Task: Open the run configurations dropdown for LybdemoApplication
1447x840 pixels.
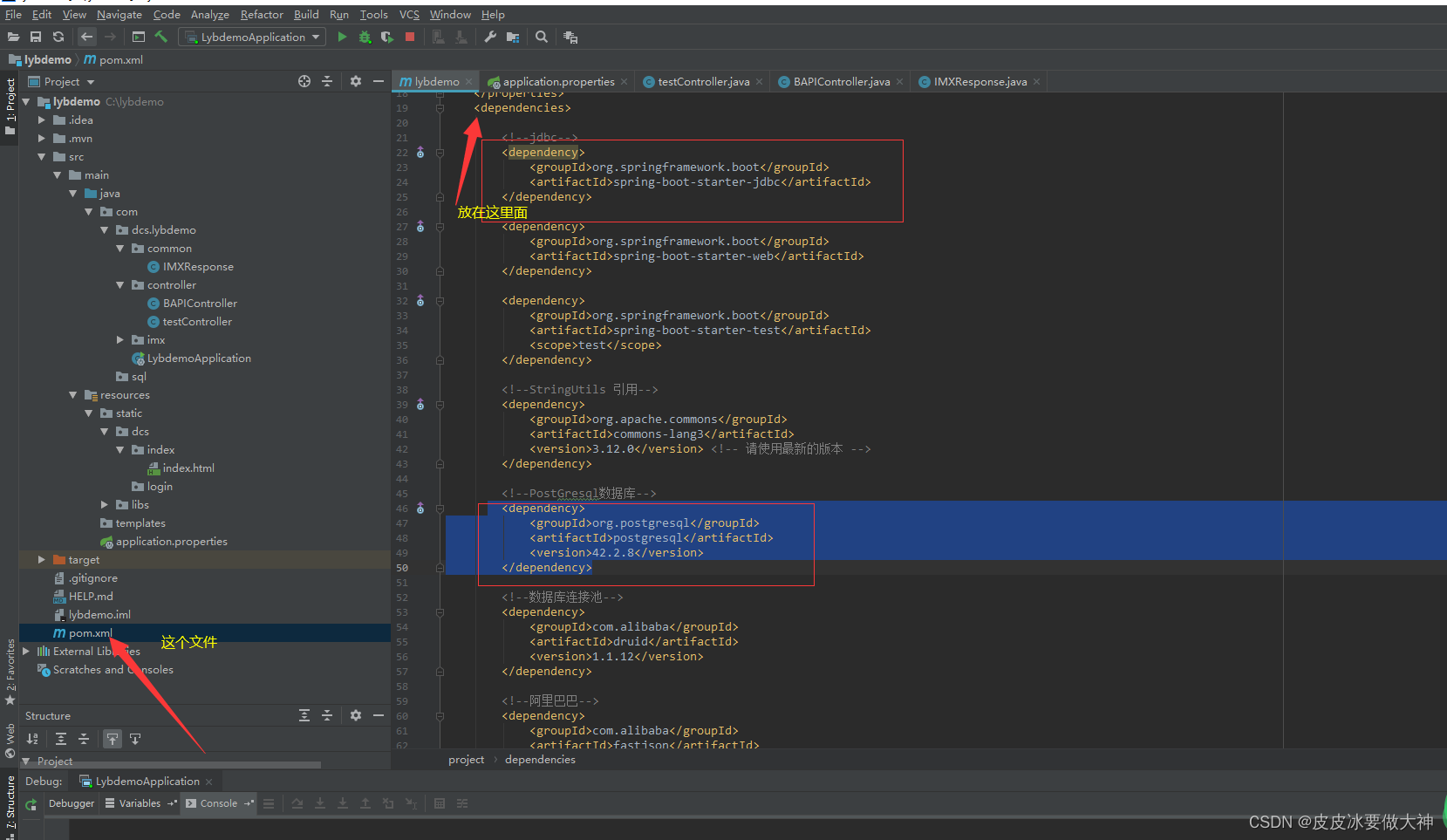Action: pyautogui.click(x=316, y=37)
